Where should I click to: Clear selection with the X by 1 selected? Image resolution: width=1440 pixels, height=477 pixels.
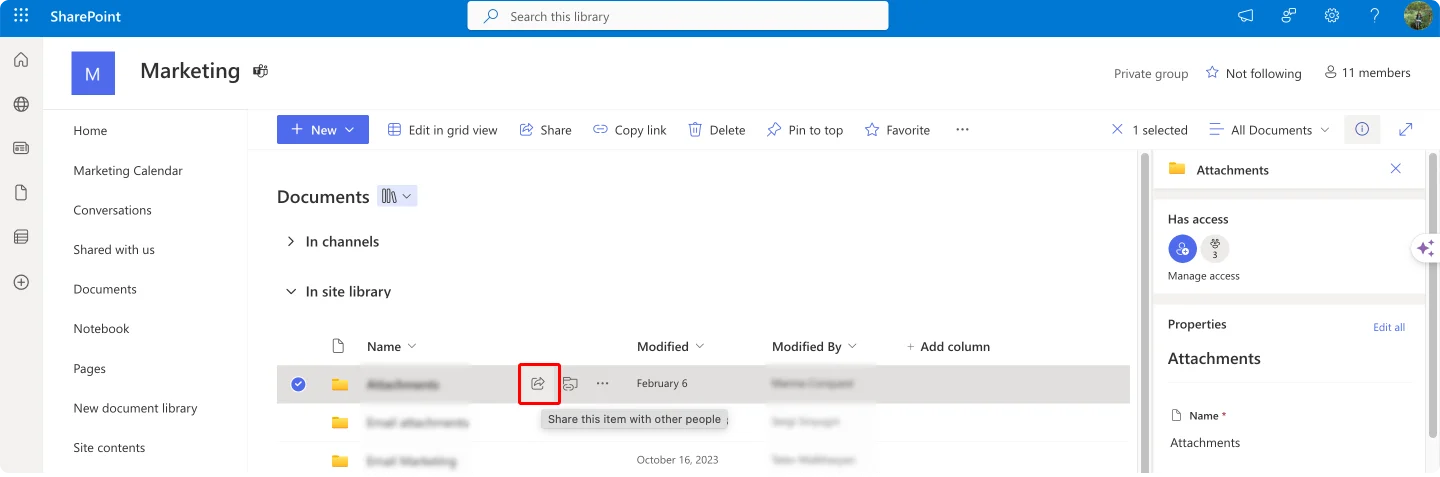pyautogui.click(x=1117, y=130)
